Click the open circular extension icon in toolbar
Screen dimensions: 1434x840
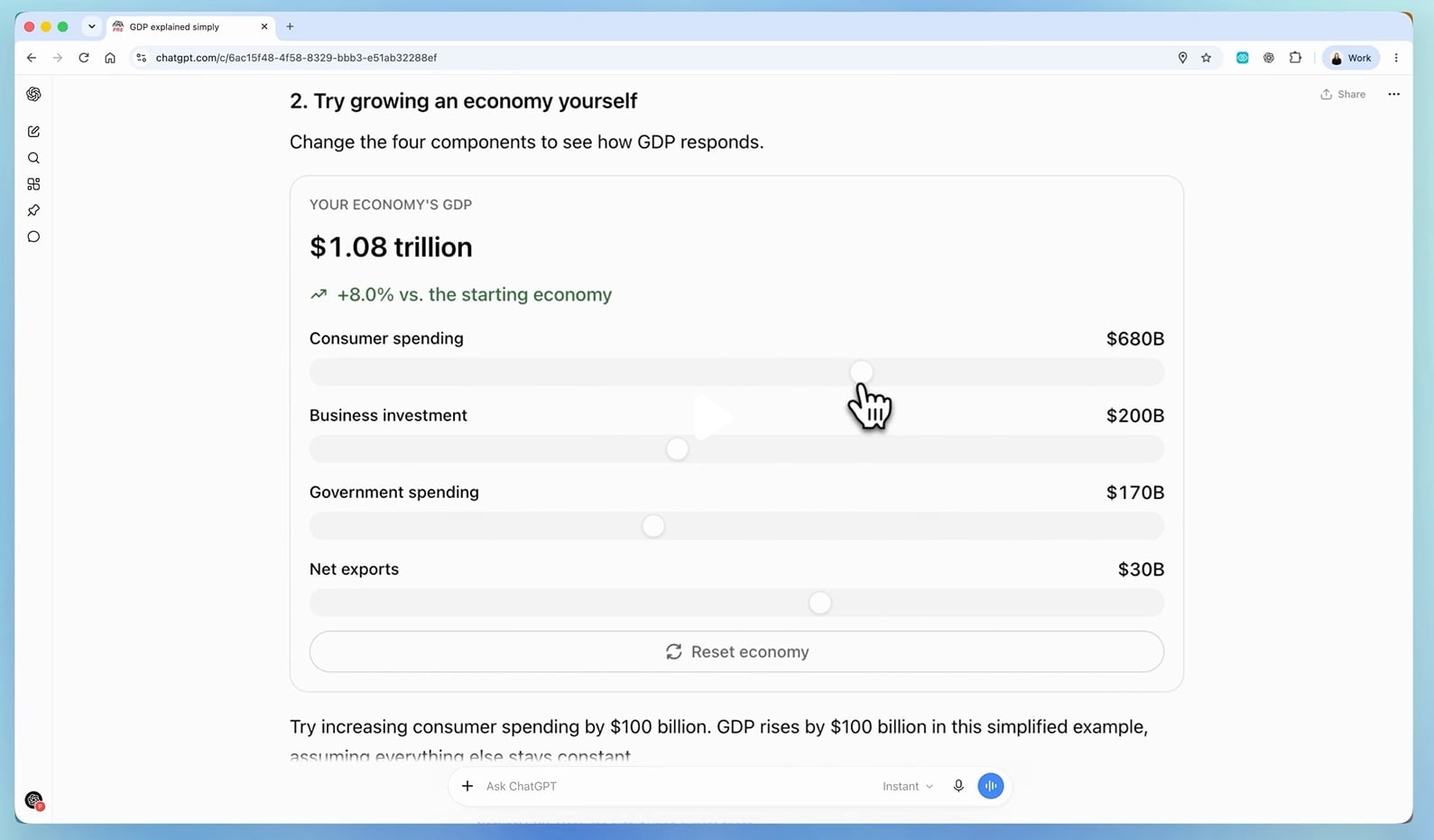click(x=1269, y=58)
